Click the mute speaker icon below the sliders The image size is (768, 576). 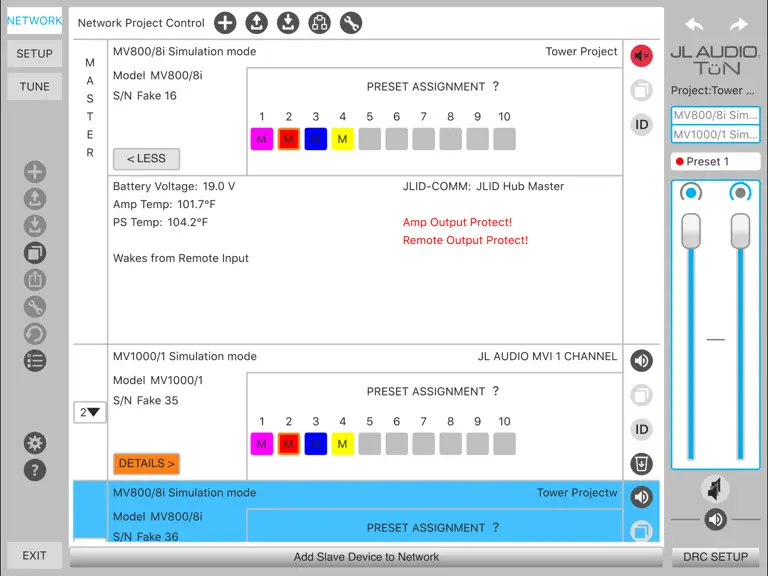tap(715, 489)
